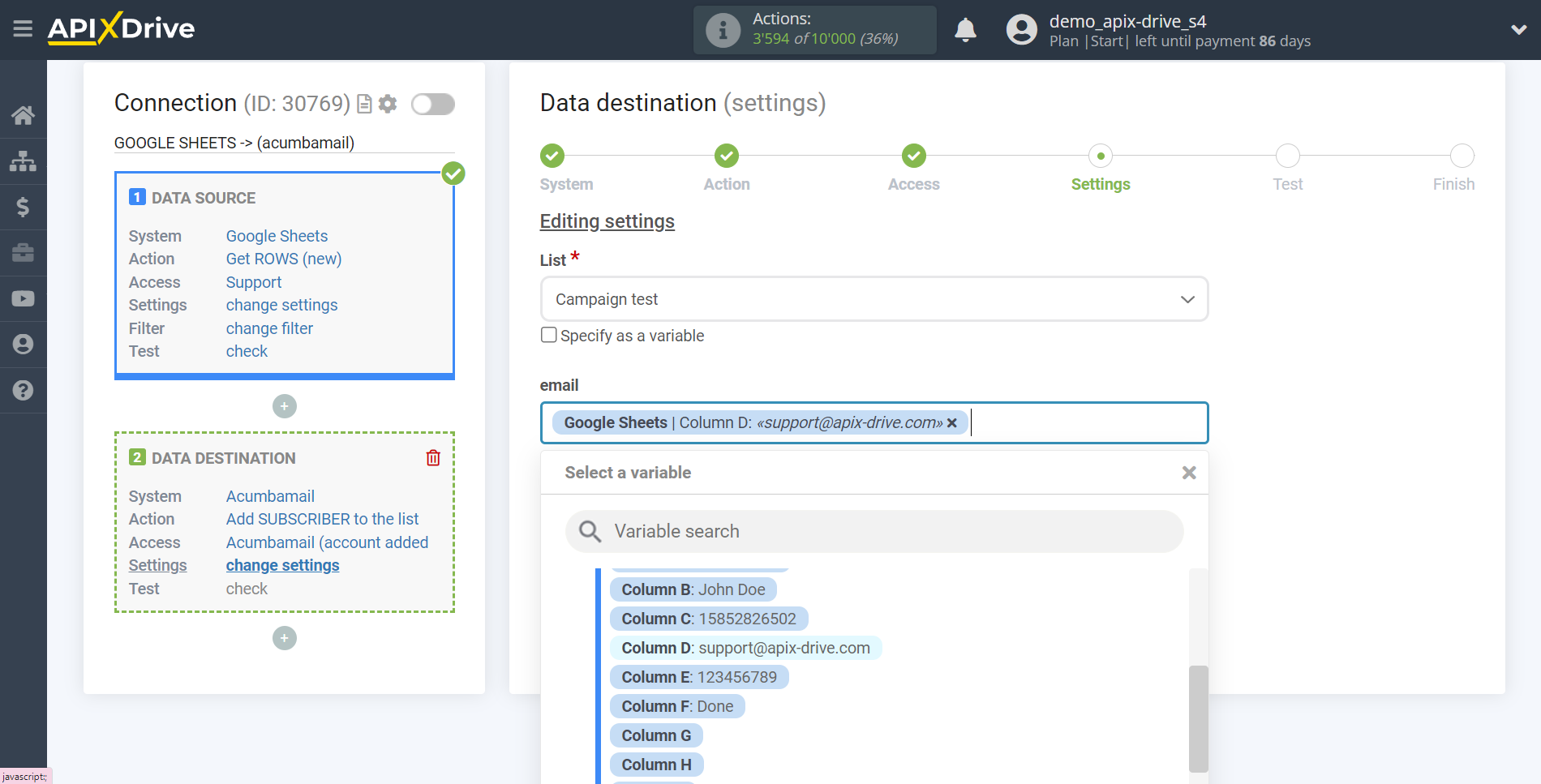Open the video tutorials sidebar icon
Image resolution: width=1541 pixels, height=784 pixels.
click(23, 298)
